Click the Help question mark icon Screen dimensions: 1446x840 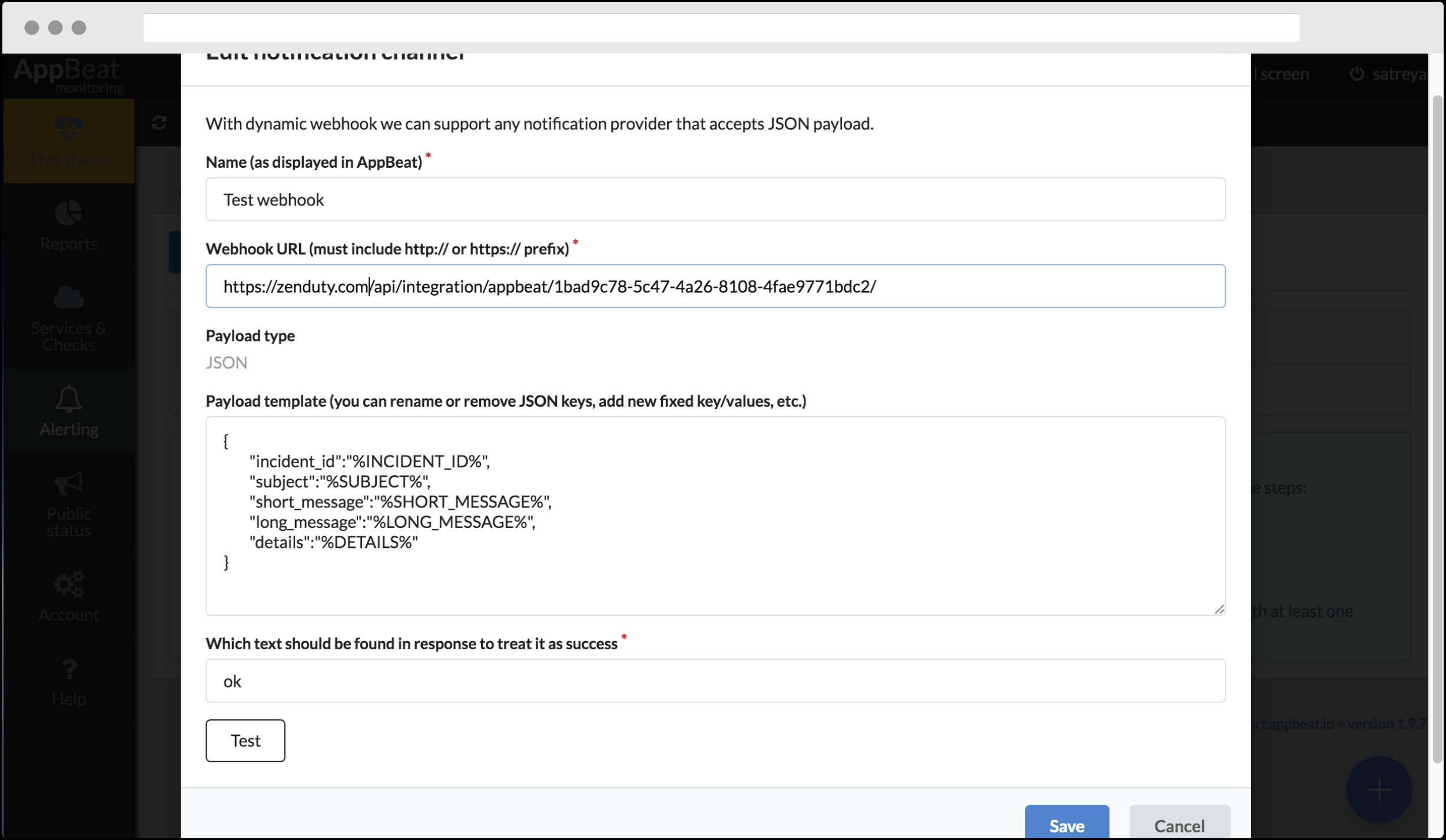(x=69, y=669)
